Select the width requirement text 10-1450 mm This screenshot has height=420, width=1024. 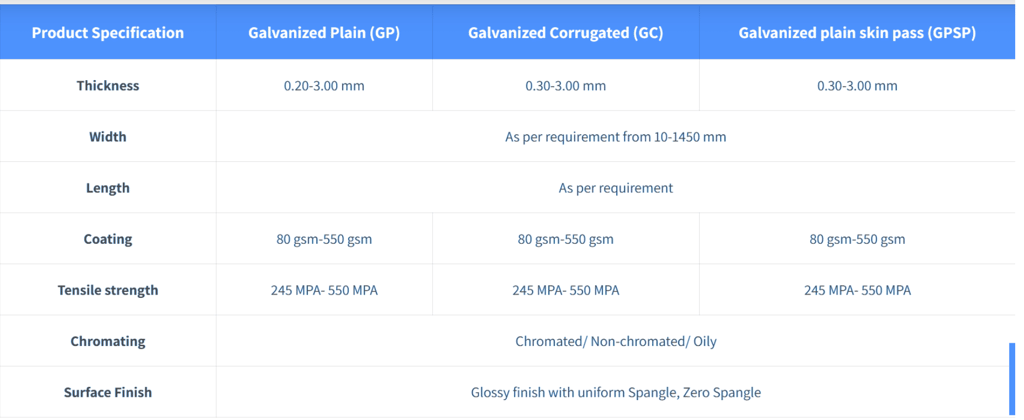pos(615,137)
